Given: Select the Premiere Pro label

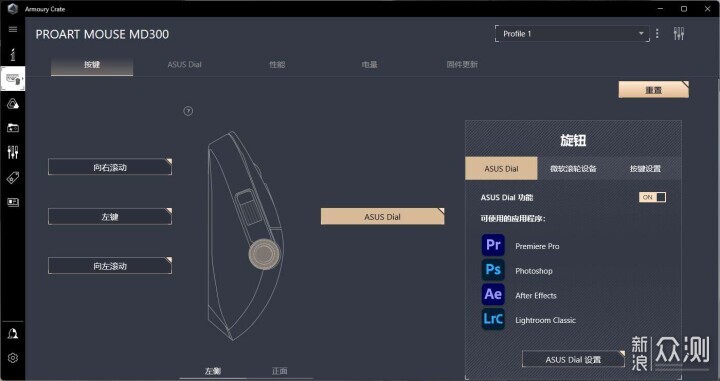Looking at the screenshot, I should click(537, 246).
